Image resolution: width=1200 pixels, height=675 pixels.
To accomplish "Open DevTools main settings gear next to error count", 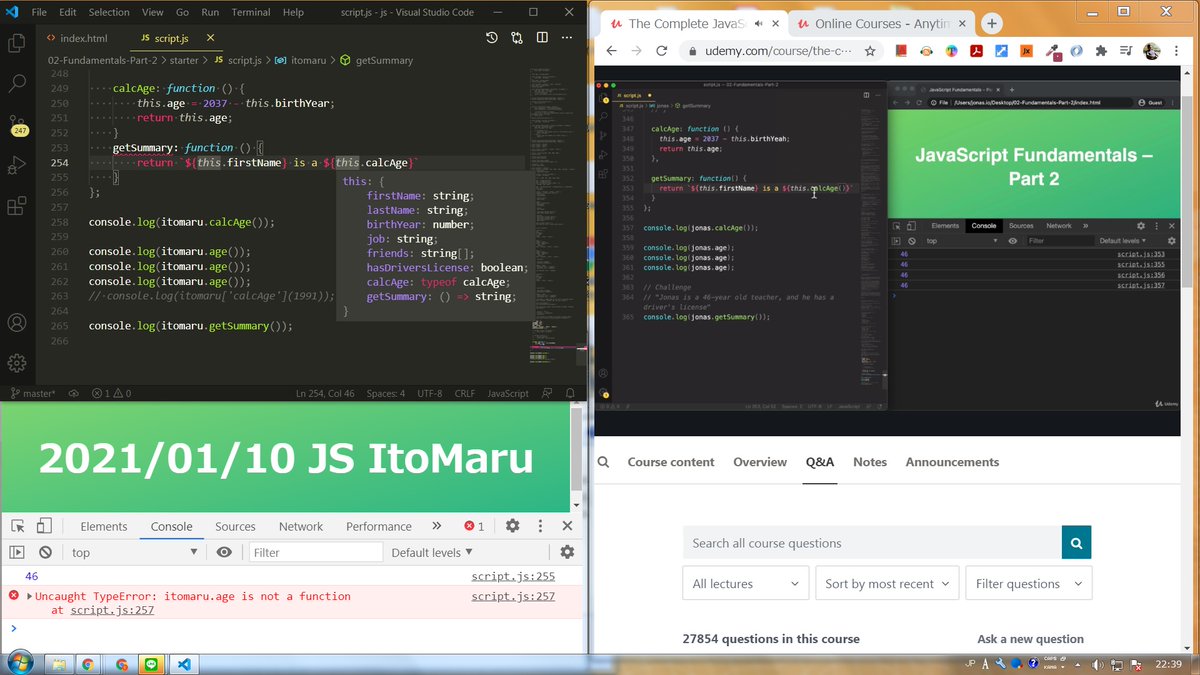I will tap(512, 526).
